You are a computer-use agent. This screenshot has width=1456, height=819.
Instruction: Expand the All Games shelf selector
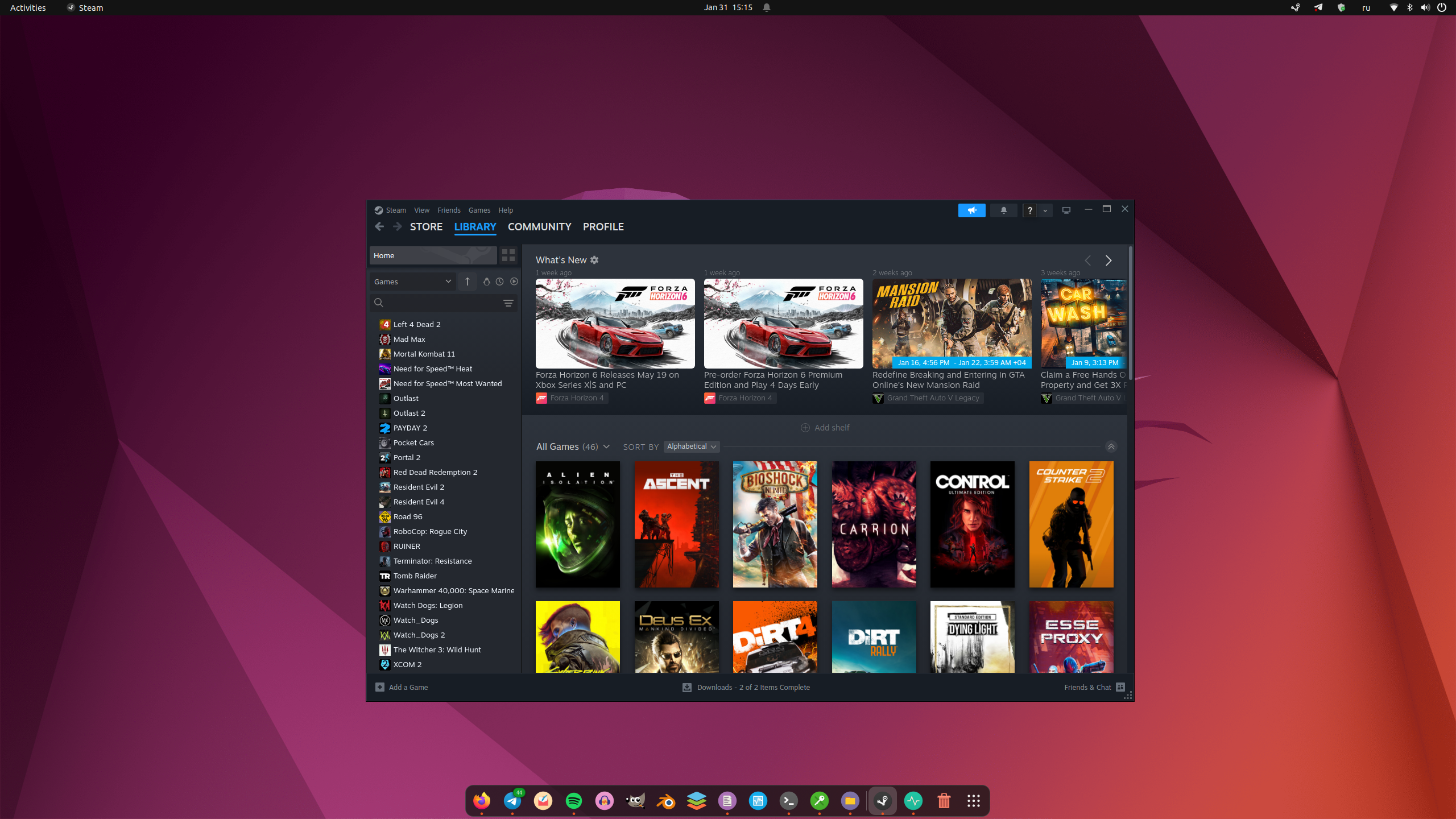pyautogui.click(x=606, y=446)
